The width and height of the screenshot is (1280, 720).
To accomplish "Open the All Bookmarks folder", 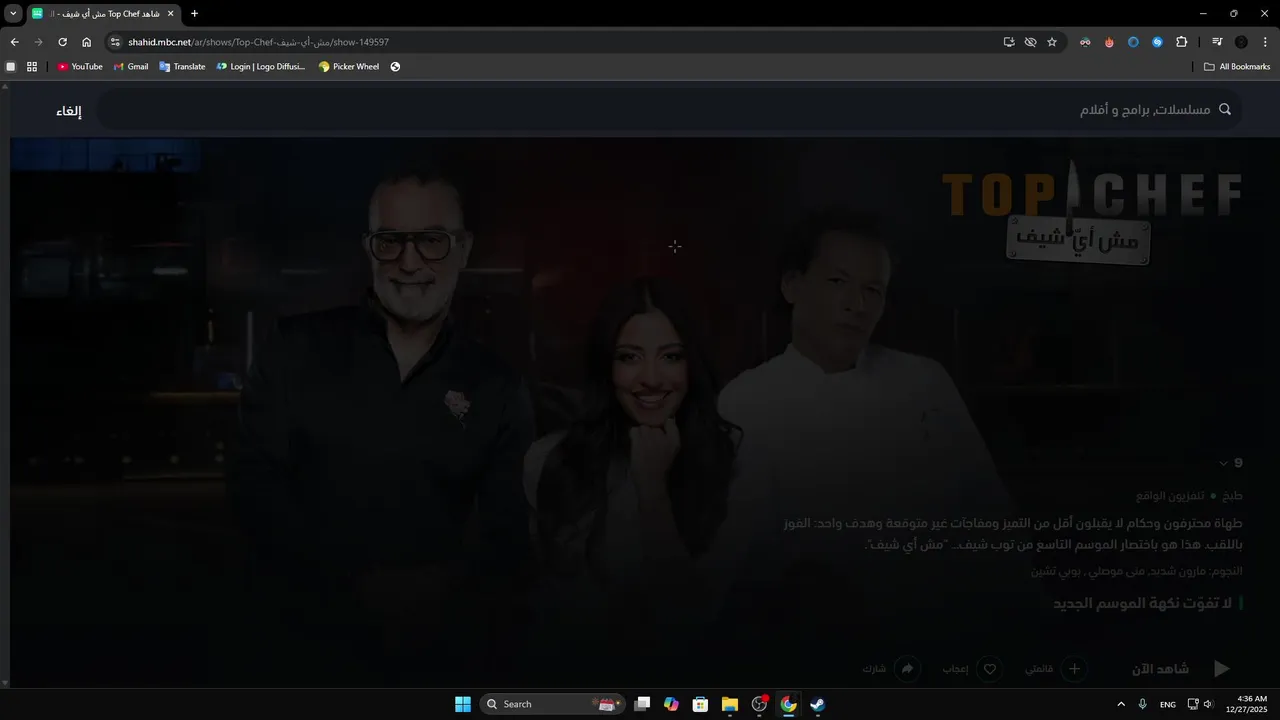I will coord(1237,67).
